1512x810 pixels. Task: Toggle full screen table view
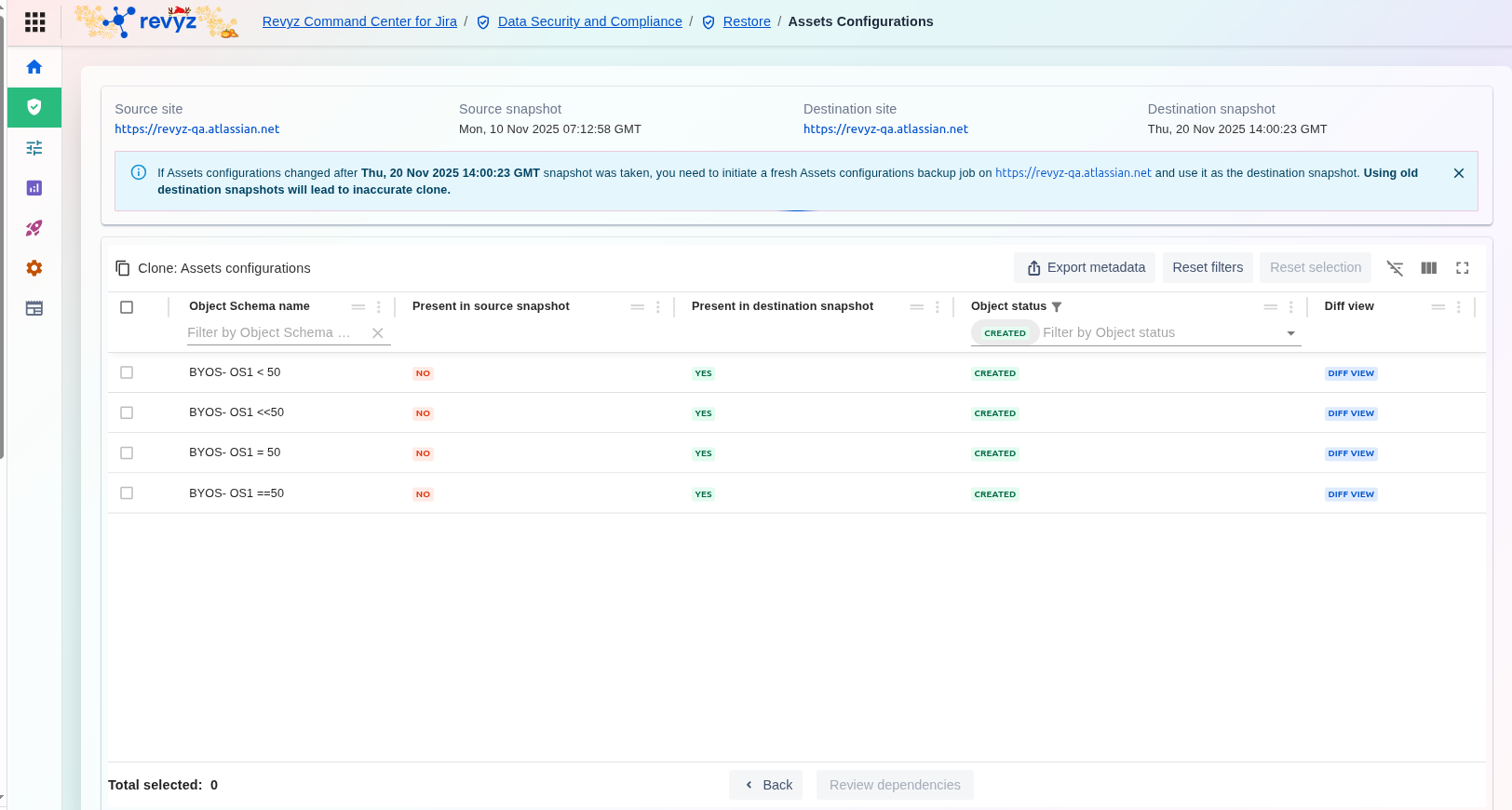tap(1463, 268)
